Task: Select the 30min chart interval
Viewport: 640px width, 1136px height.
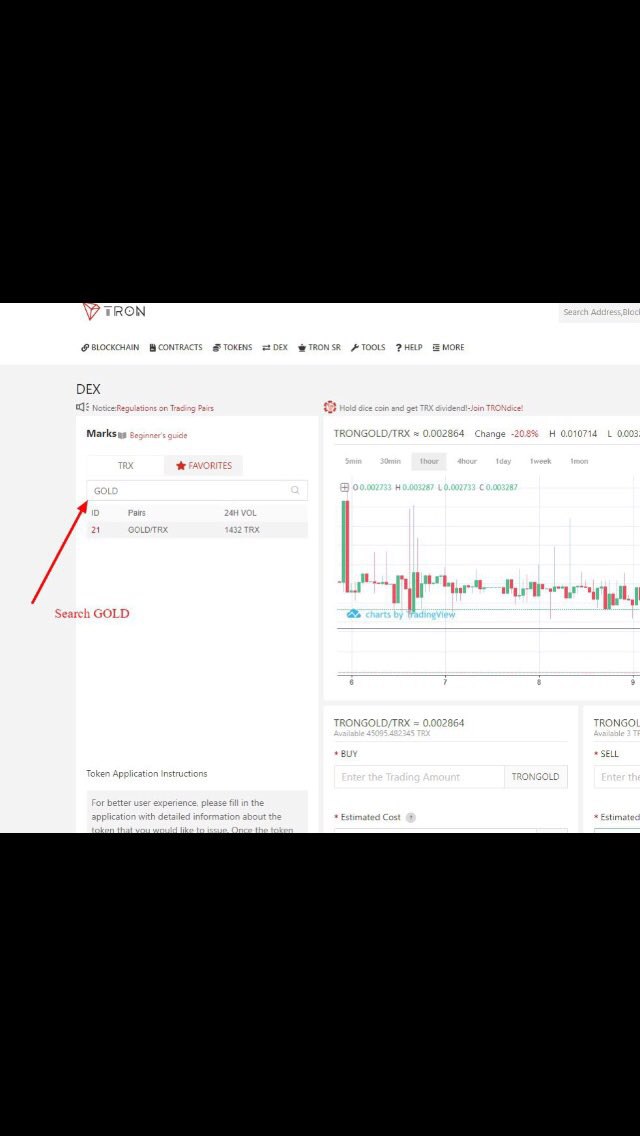Action: coord(390,462)
